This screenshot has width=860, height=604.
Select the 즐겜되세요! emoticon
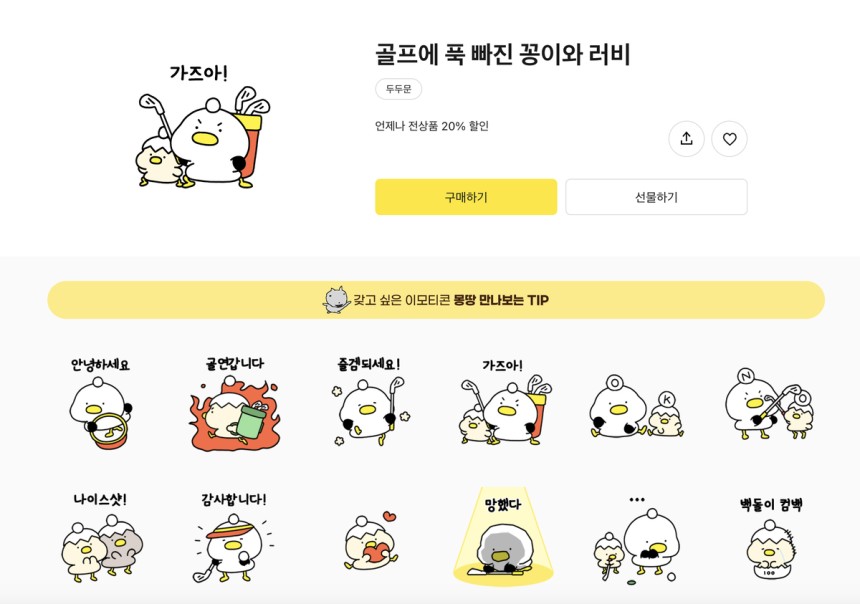coord(369,403)
